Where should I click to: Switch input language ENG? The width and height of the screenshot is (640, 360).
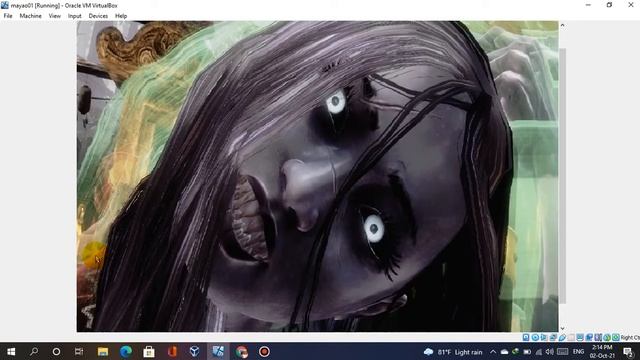[x=578, y=352]
